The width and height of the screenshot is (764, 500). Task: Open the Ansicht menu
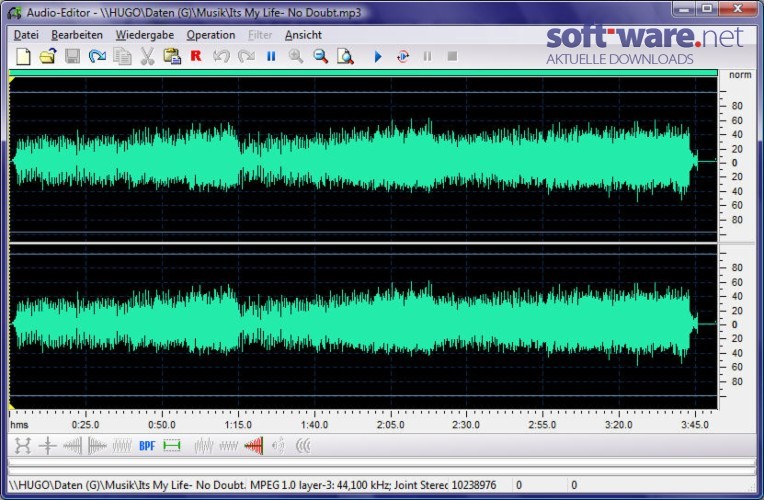pyautogui.click(x=304, y=35)
